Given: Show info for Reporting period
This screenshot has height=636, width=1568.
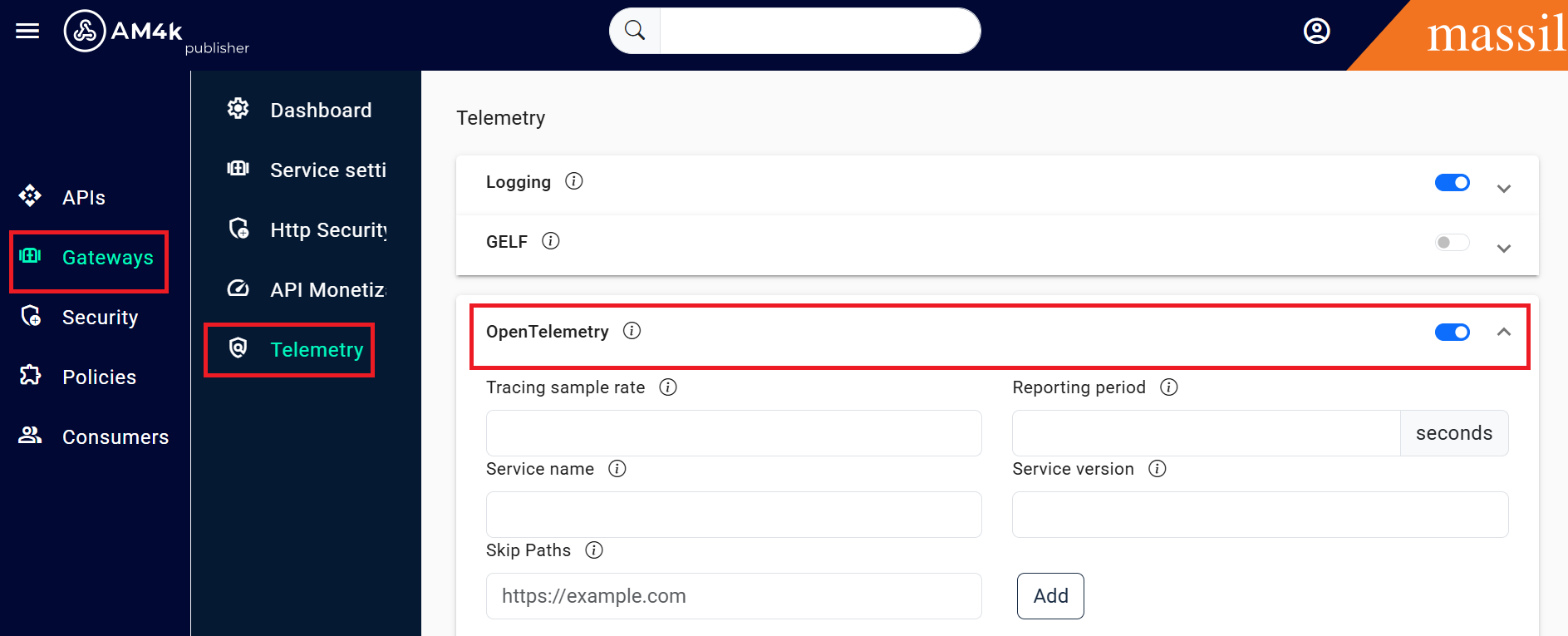Looking at the screenshot, I should (x=1169, y=387).
